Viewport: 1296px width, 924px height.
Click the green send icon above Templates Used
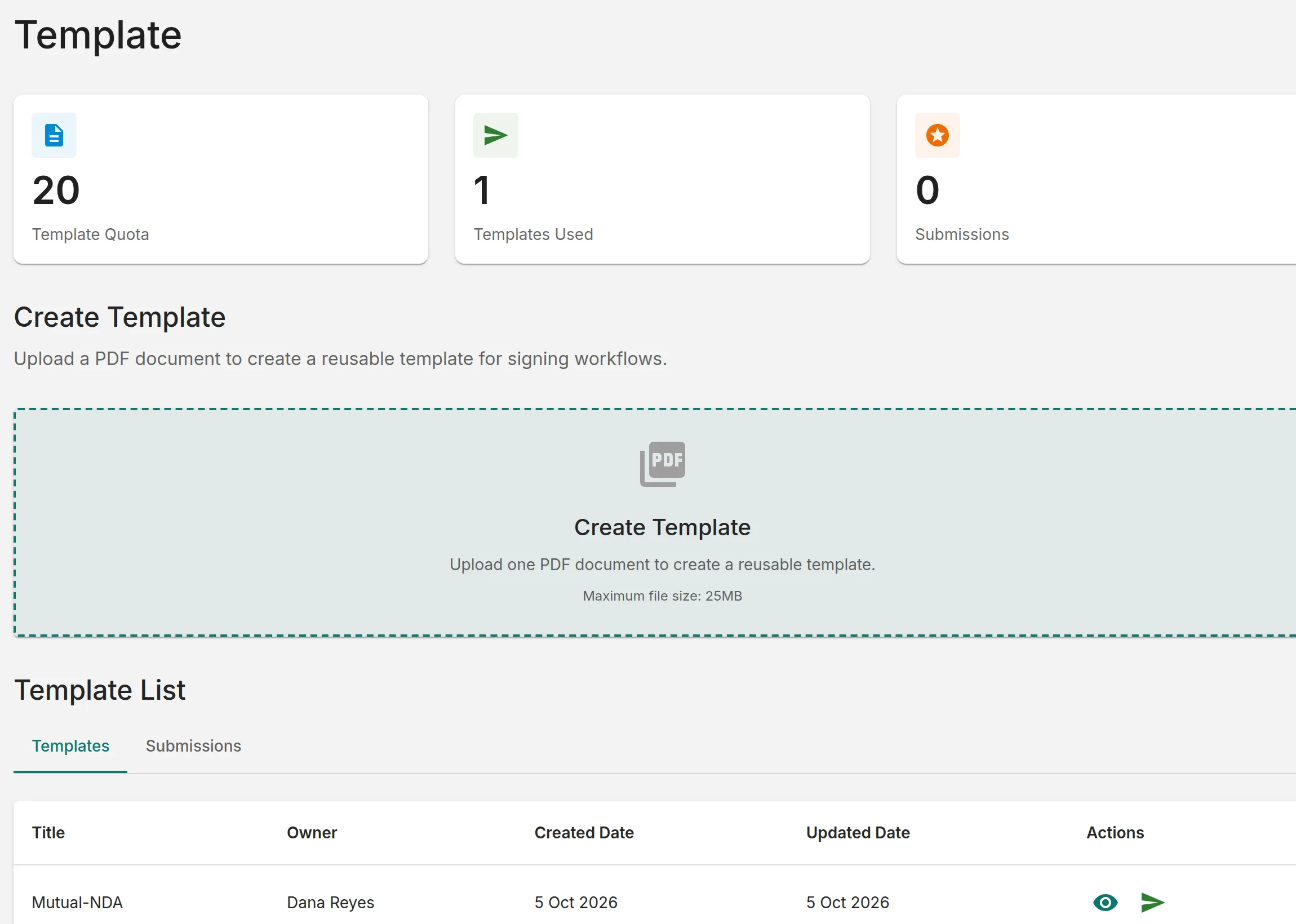coord(495,135)
